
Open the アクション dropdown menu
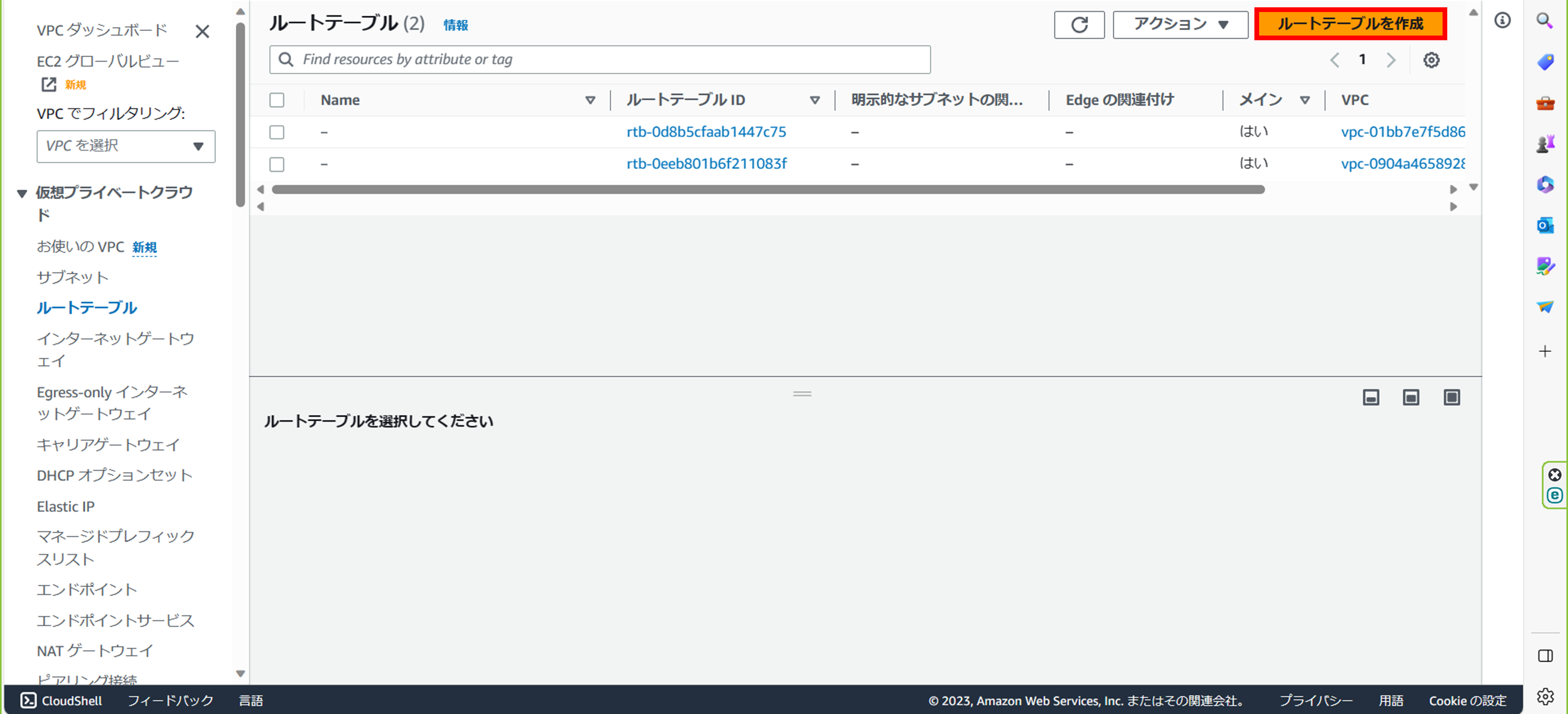click(1180, 25)
